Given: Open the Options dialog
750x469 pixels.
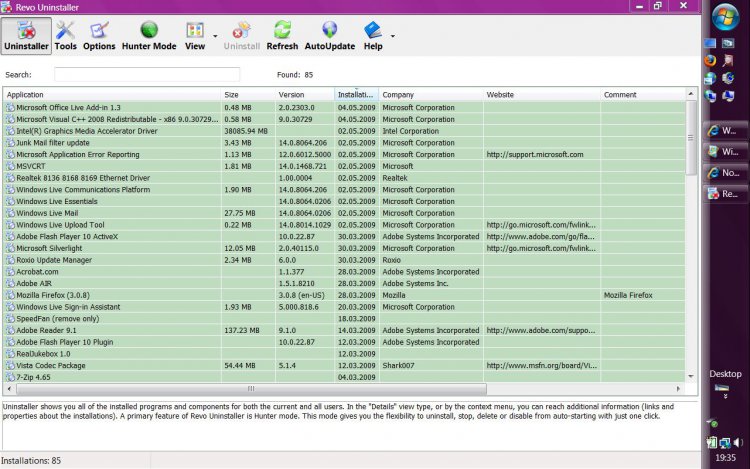Looking at the screenshot, I should [99, 36].
